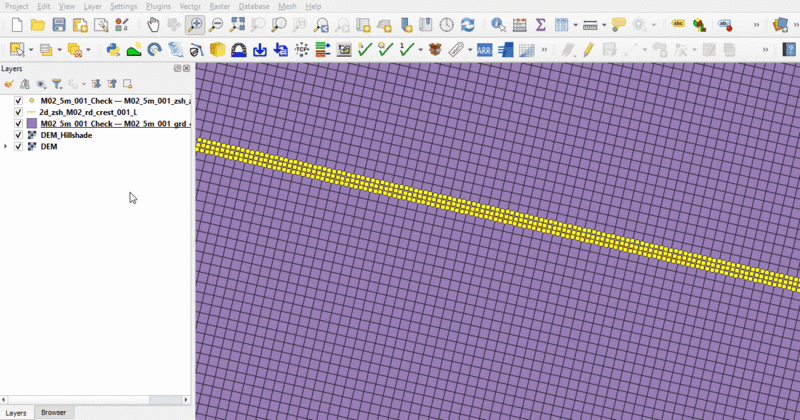The height and width of the screenshot is (420, 800).
Task: Uncheck the DEM_Hillshade layer checkbox
Action: click(x=18, y=135)
